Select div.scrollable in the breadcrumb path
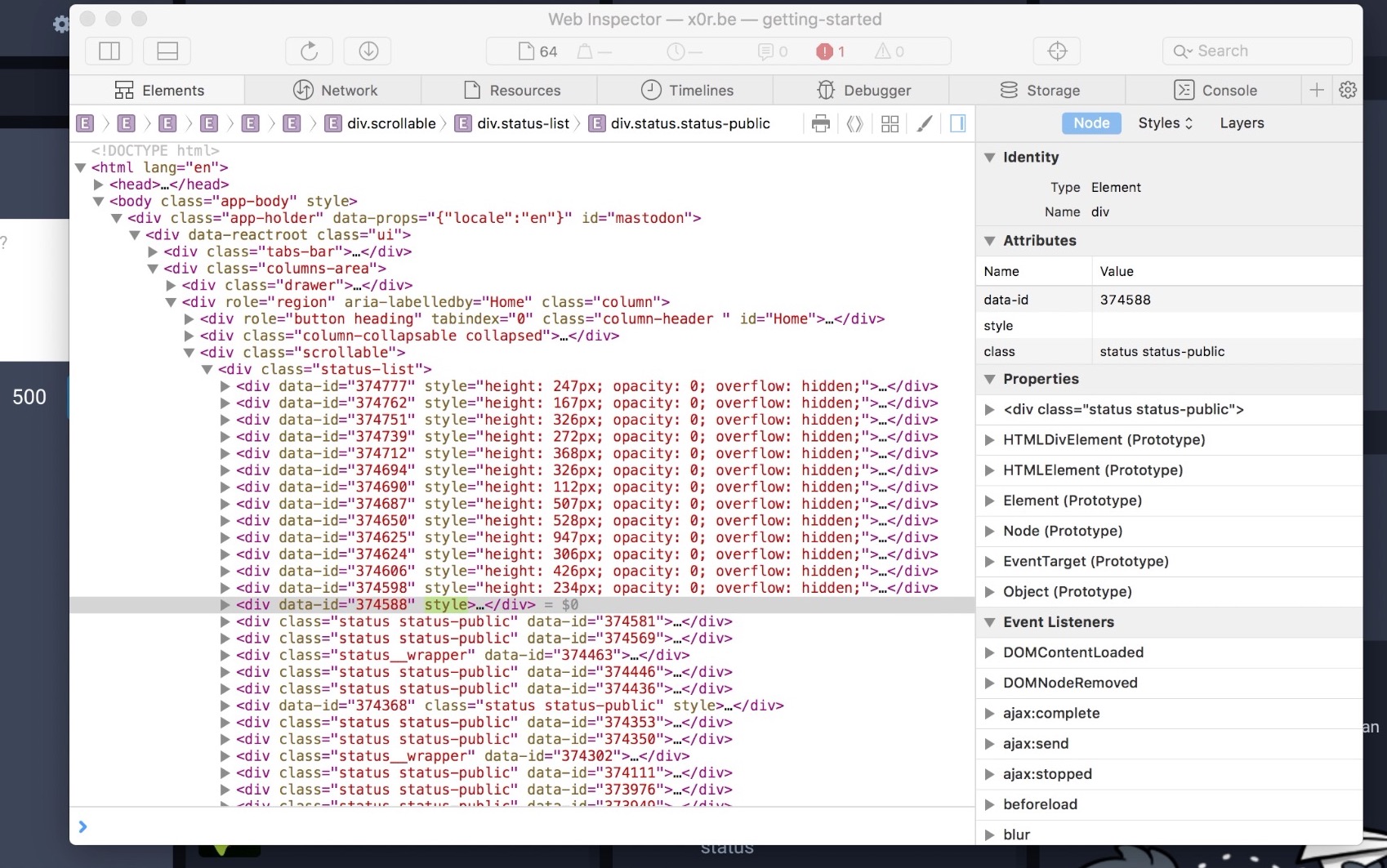The width and height of the screenshot is (1387, 868). (x=381, y=124)
